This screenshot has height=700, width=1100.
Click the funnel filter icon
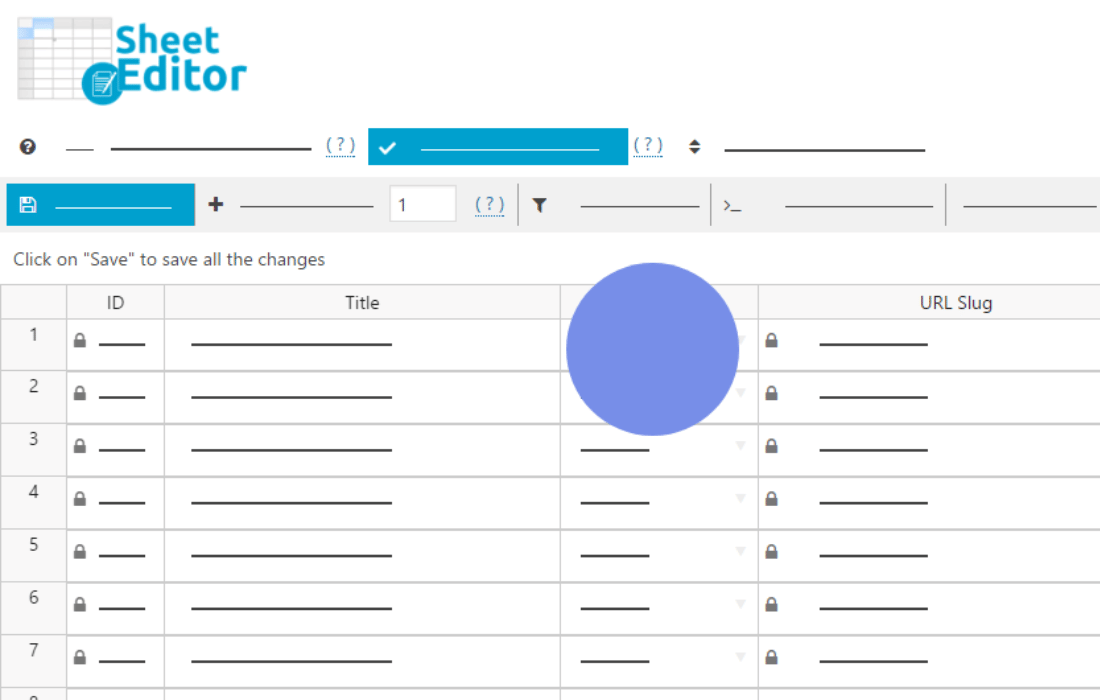pos(540,205)
